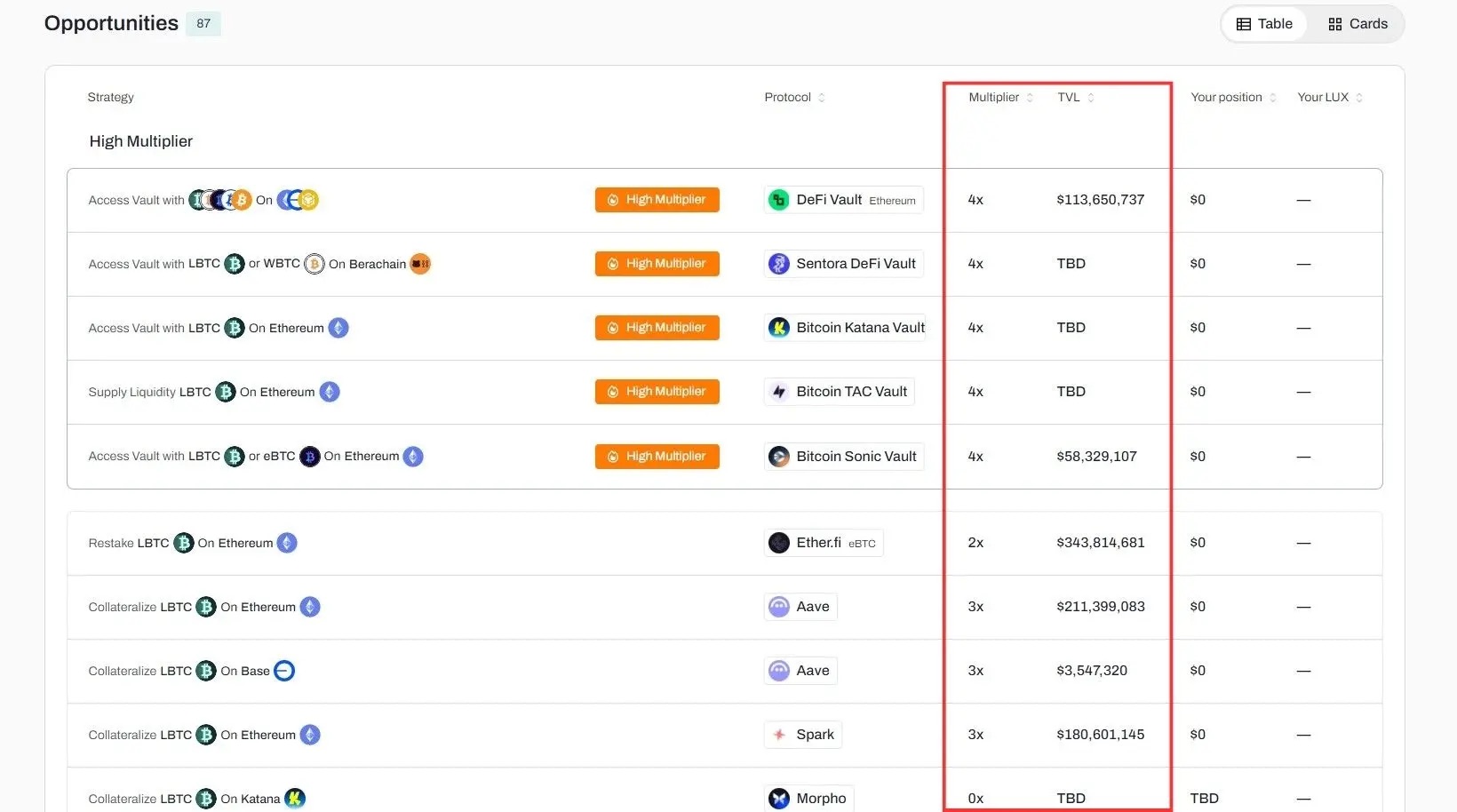
Task: Click the Sentora DeFi Vault icon
Action: pyautogui.click(x=779, y=264)
